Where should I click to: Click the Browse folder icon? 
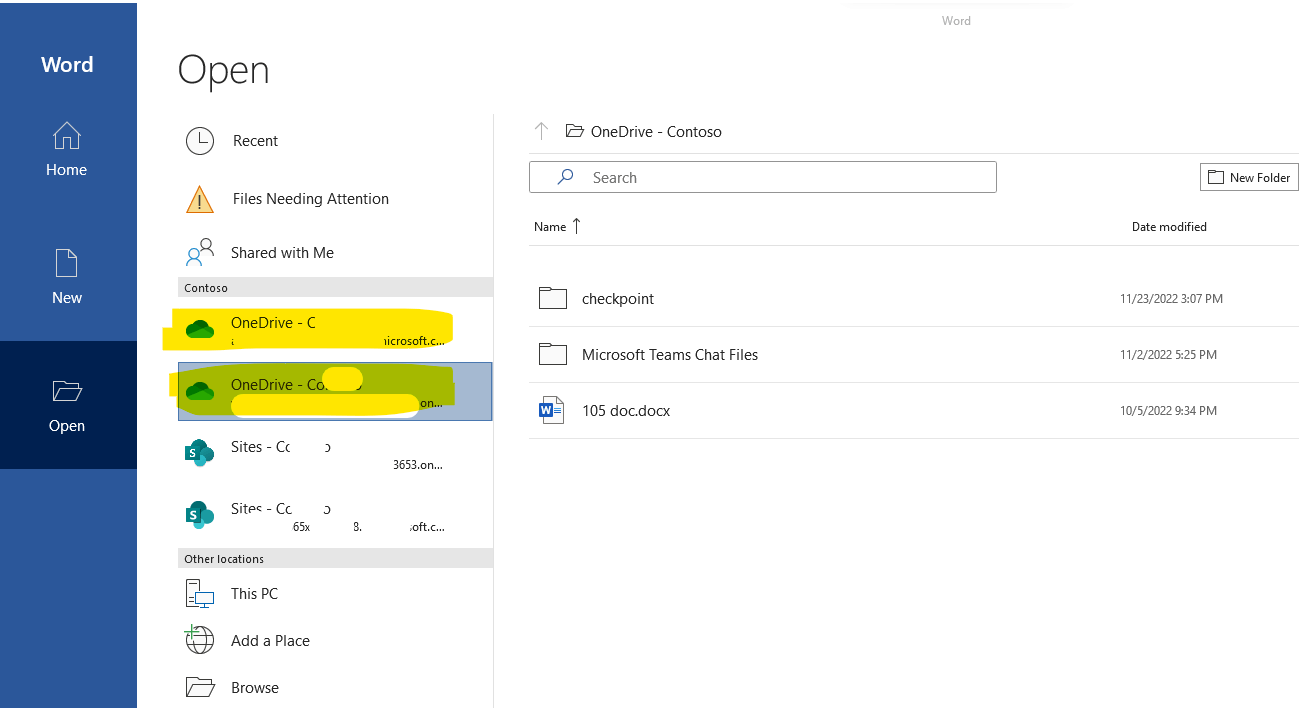(x=200, y=687)
